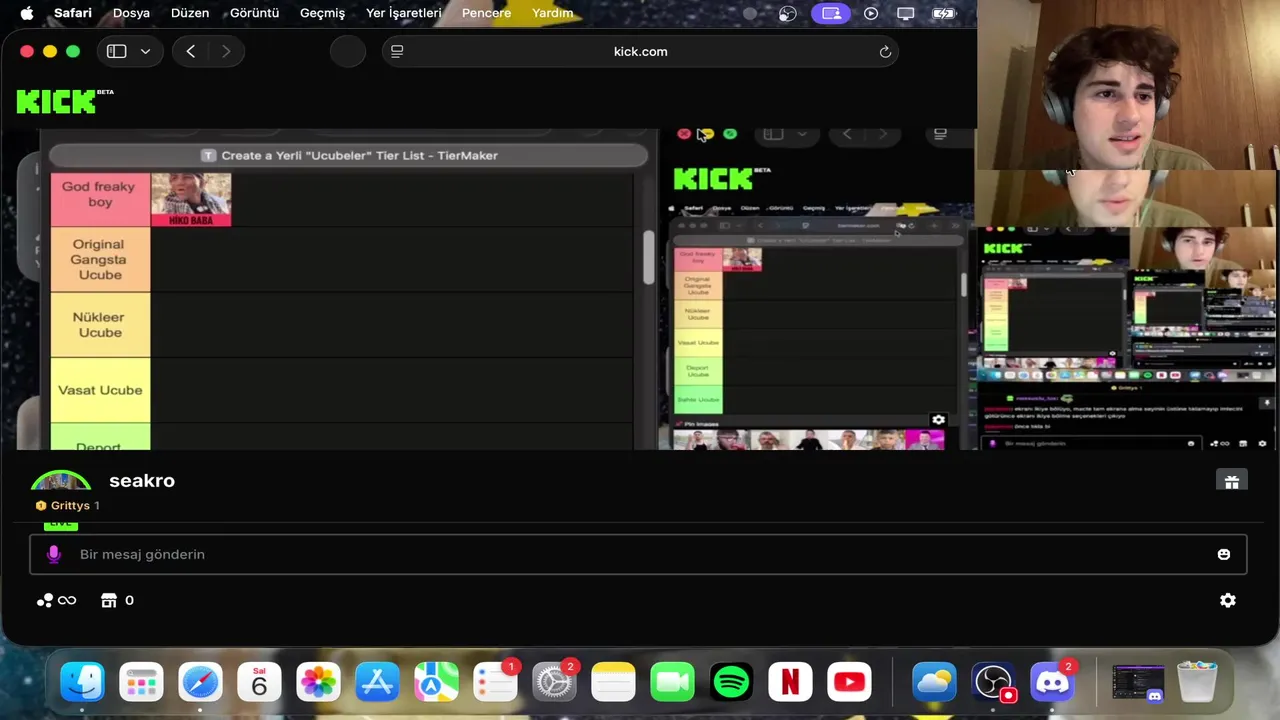
Task: Open Discord from the Dock
Action: click(1052, 683)
